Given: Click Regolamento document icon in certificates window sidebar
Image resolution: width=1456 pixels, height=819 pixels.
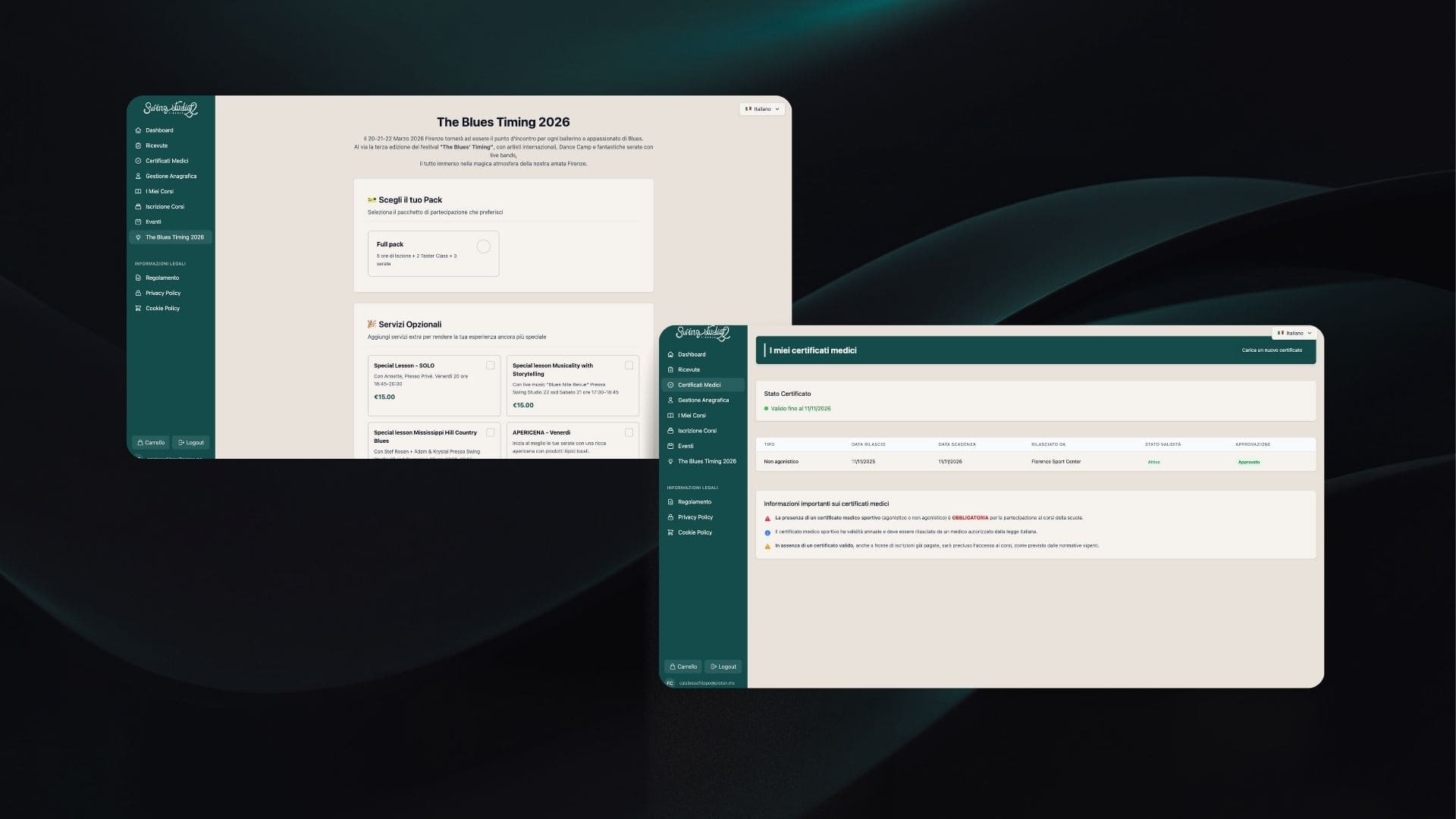Looking at the screenshot, I should point(670,502).
